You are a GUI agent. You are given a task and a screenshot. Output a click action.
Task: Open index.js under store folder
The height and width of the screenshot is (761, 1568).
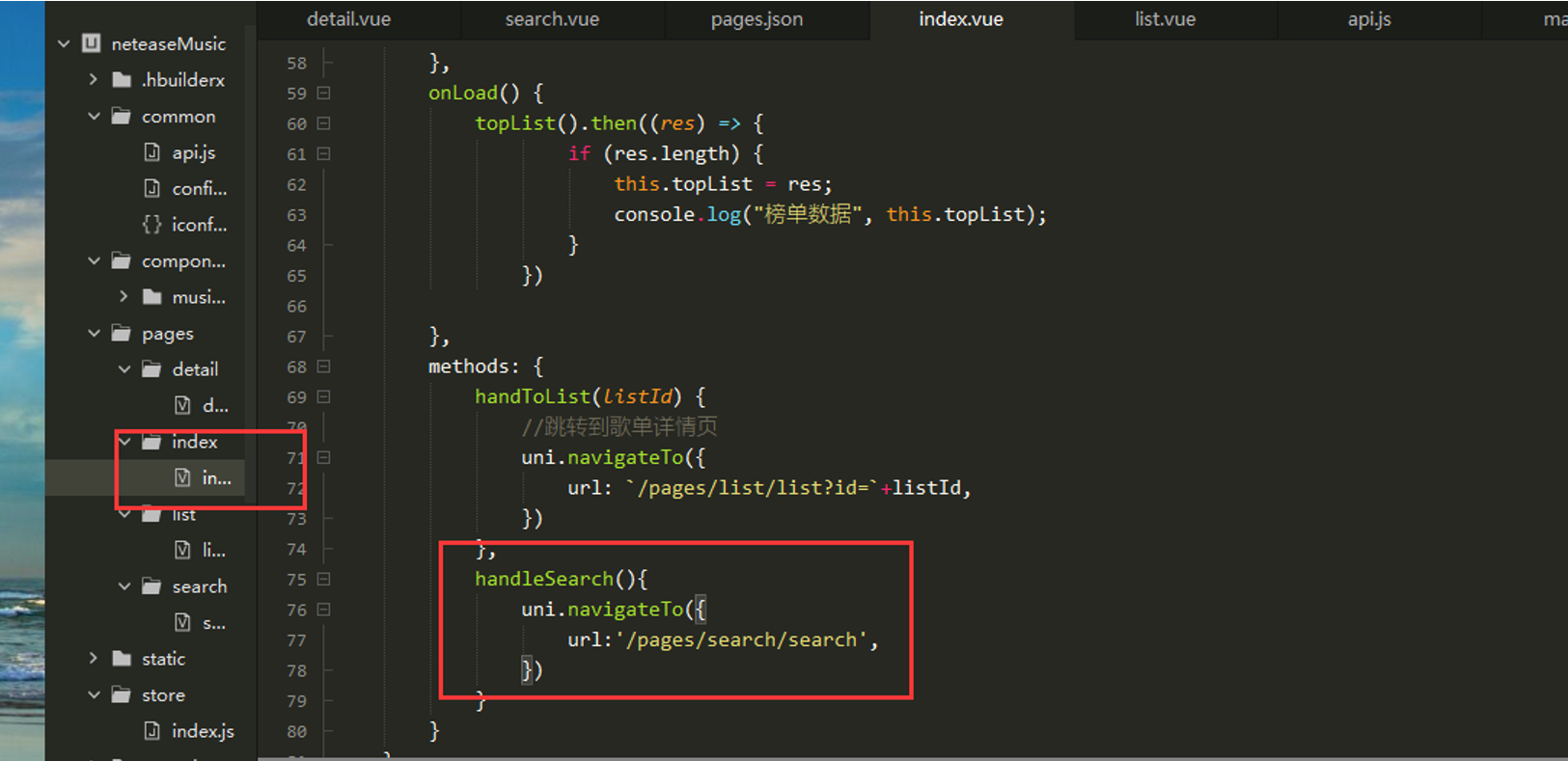(x=203, y=731)
